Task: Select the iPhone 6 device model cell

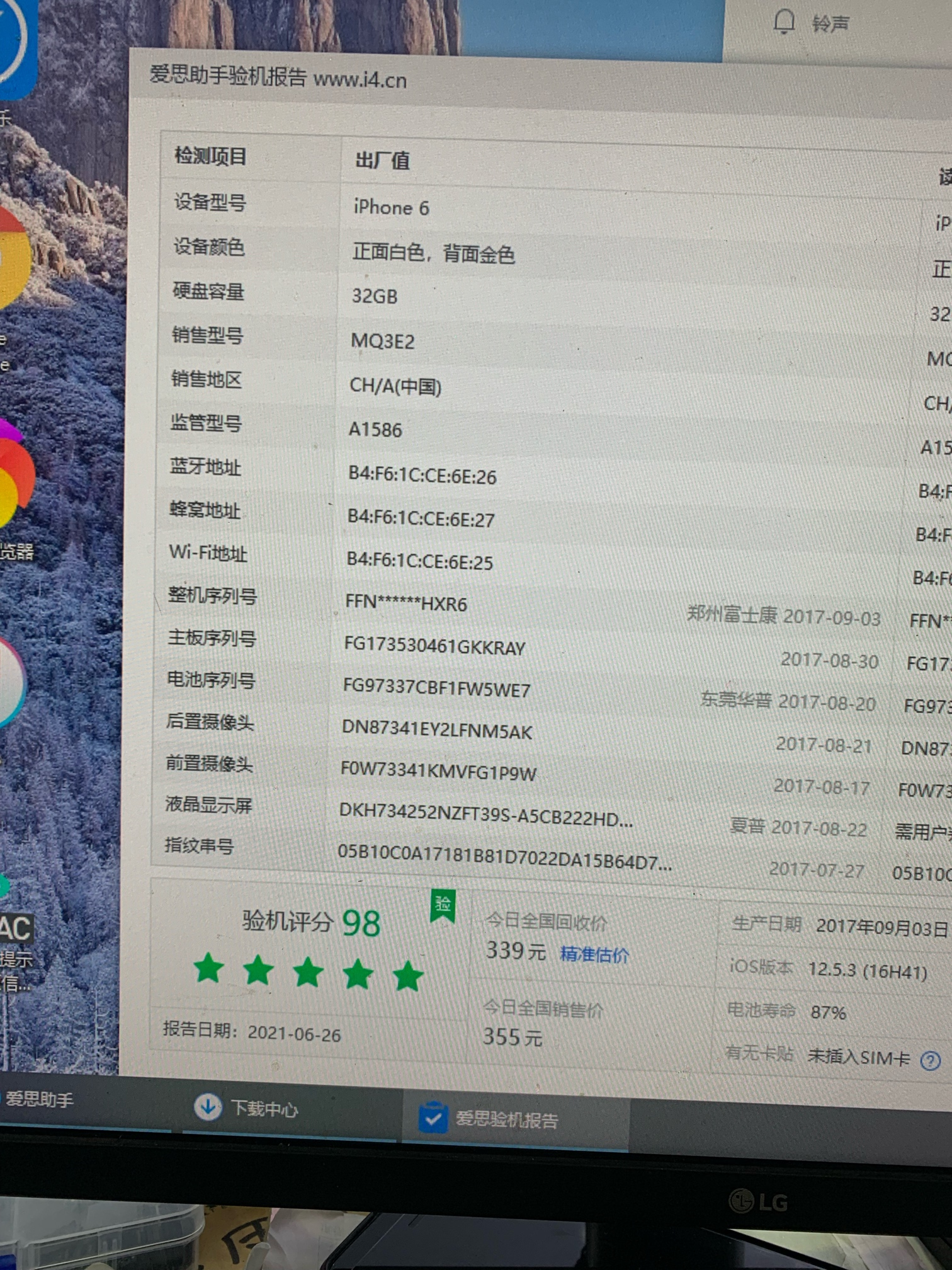Action: point(391,207)
